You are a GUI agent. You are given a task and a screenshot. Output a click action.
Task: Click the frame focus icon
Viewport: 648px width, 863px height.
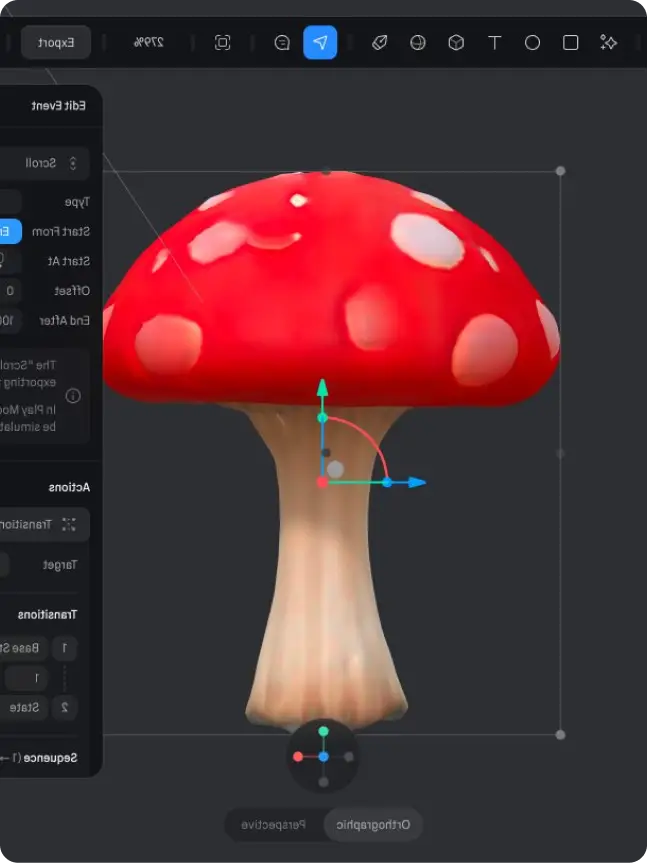(x=223, y=43)
